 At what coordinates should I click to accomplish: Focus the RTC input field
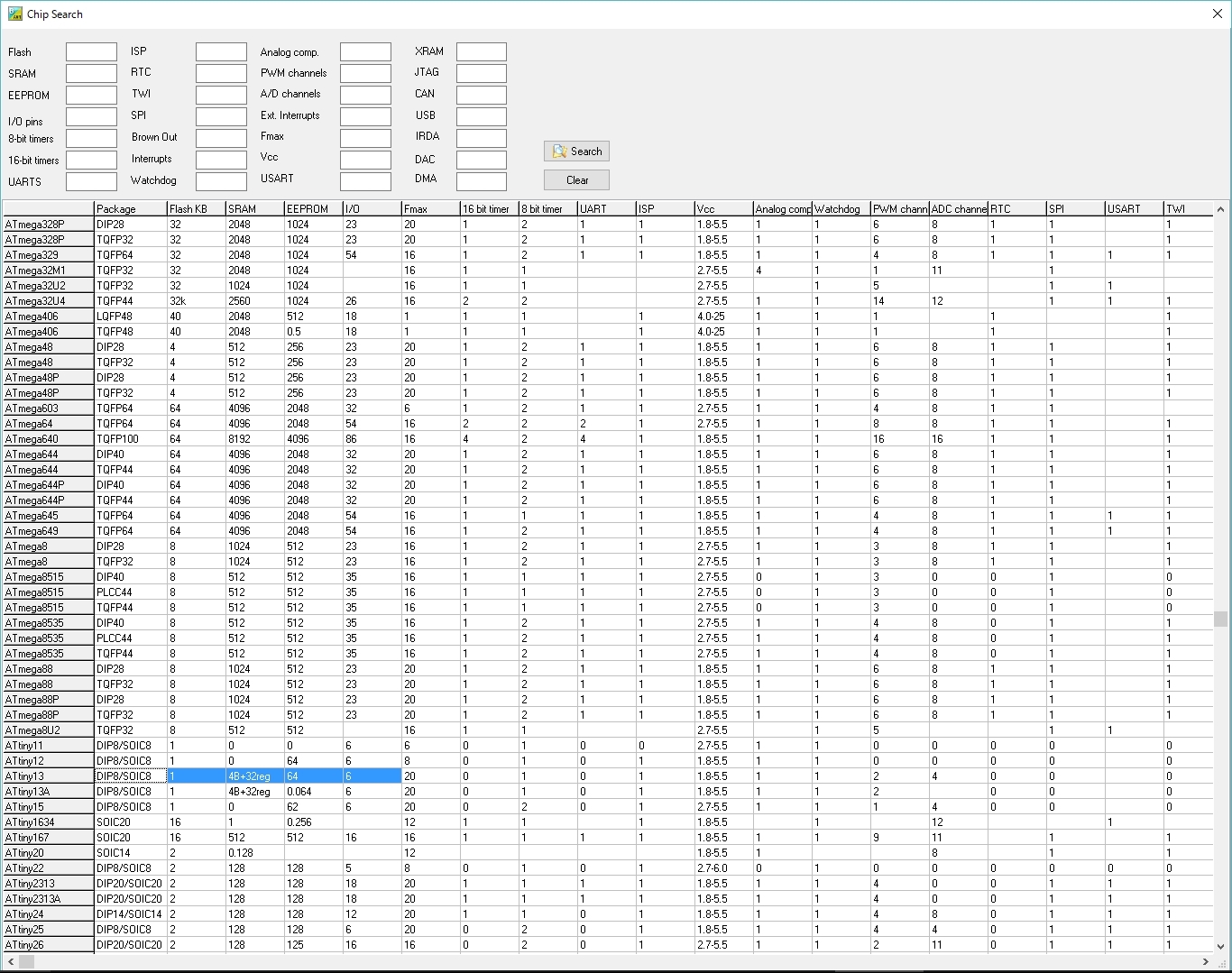[221, 74]
